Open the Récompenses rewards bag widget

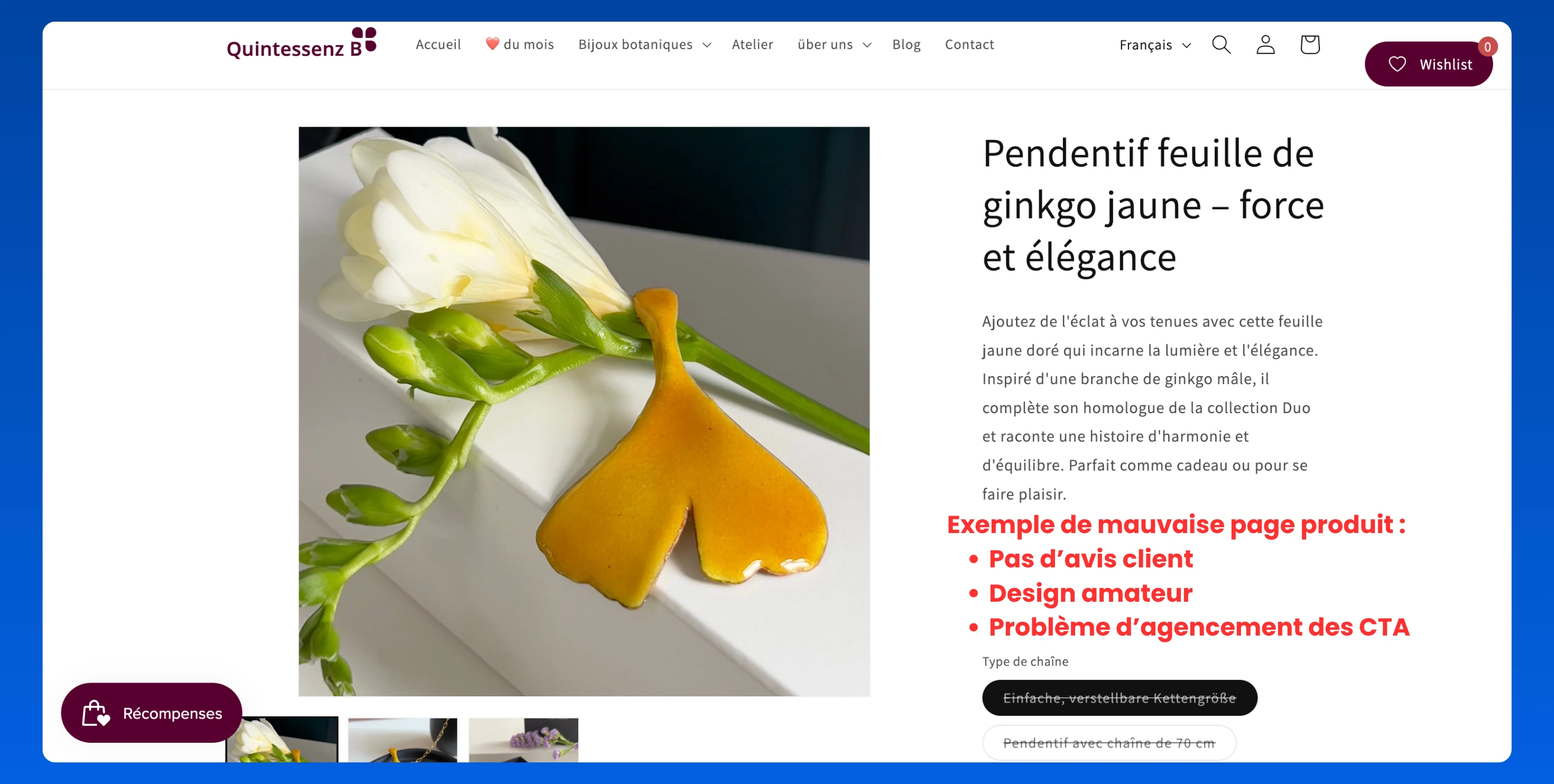[x=151, y=713]
